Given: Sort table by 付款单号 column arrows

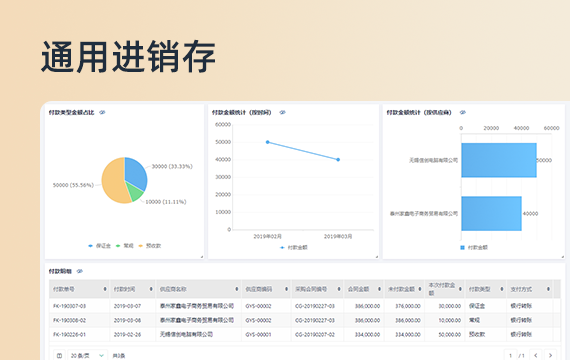Looking at the screenshot, I should (x=105, y=289).
